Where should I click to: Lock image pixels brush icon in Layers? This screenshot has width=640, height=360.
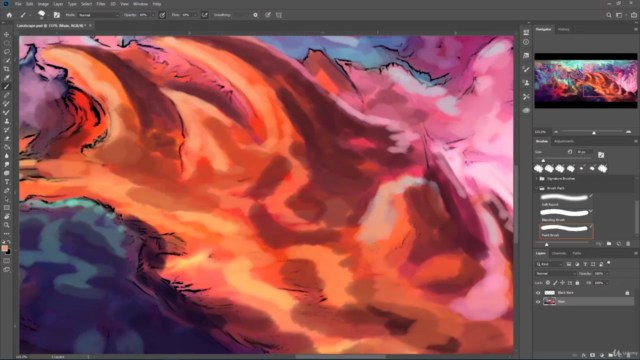[x=555, y=282]
